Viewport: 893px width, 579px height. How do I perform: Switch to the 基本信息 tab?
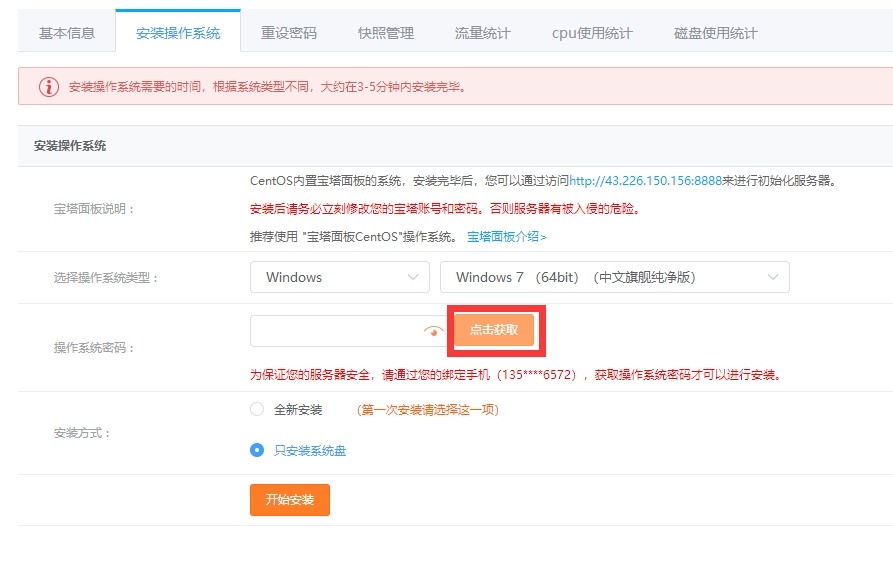point(67,33)
